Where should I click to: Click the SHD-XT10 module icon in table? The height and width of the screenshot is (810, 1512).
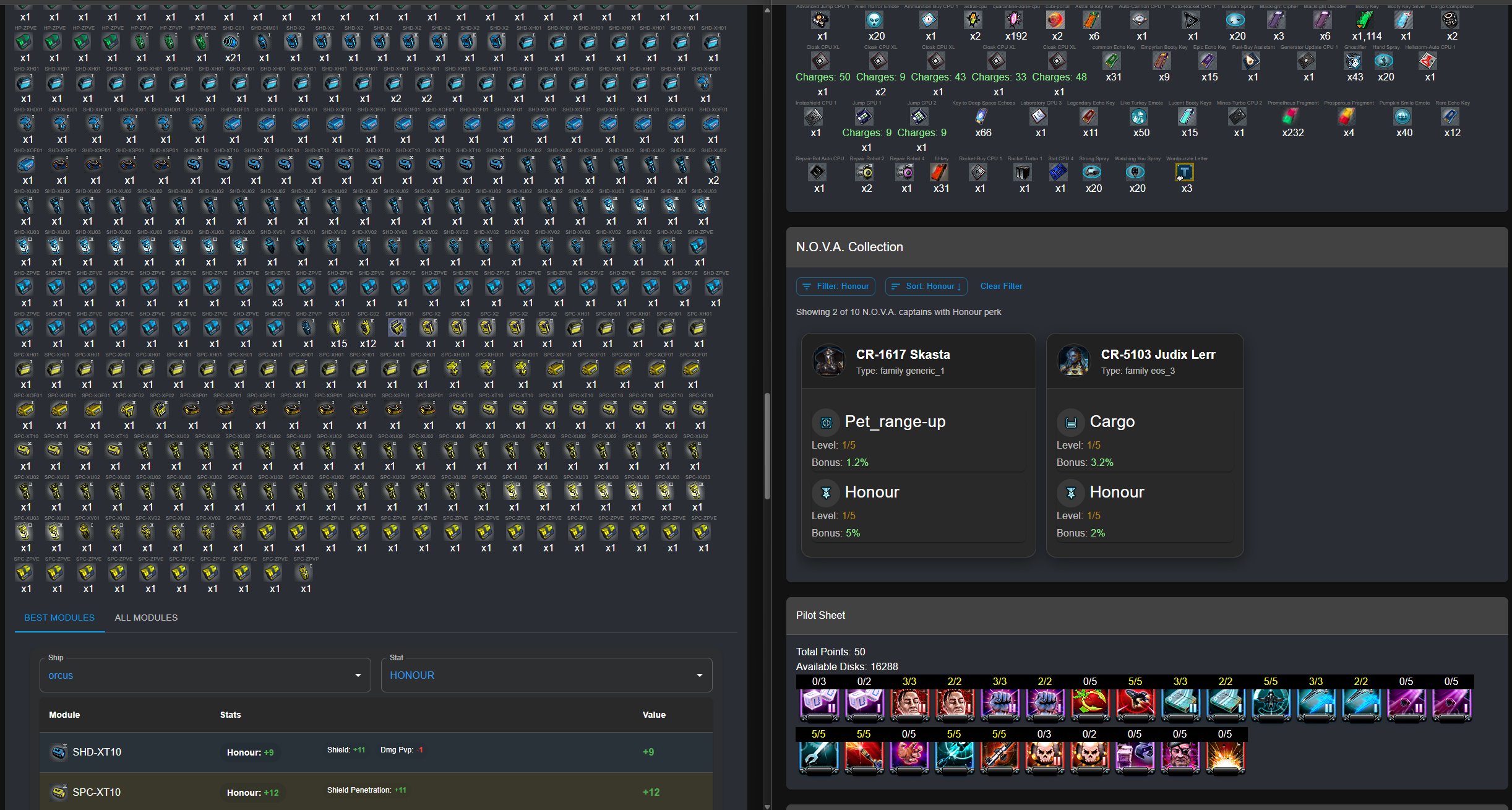click(59, 752)
